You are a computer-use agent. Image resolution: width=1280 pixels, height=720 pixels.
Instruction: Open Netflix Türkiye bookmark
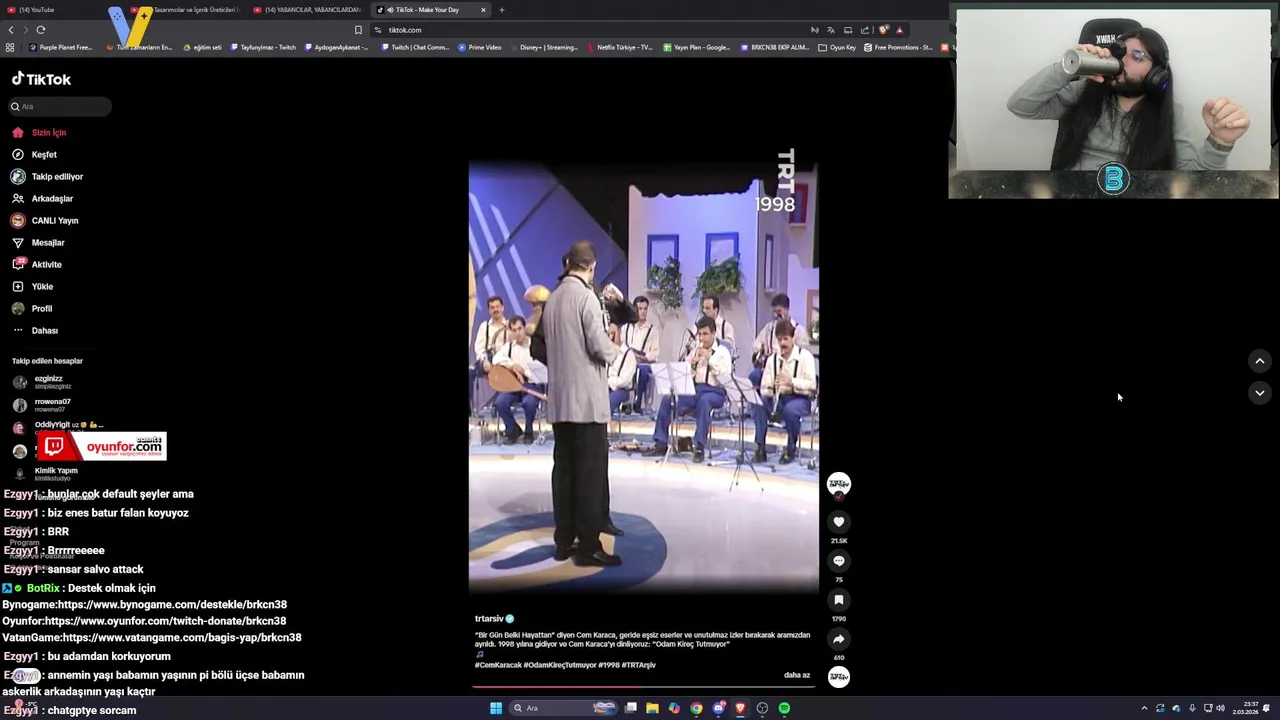[620, 47]
